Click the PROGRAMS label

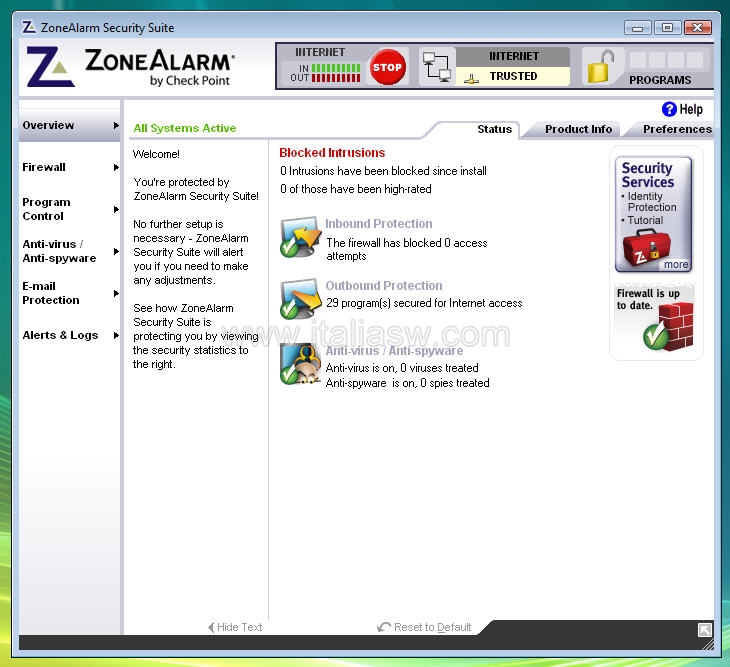660,80
